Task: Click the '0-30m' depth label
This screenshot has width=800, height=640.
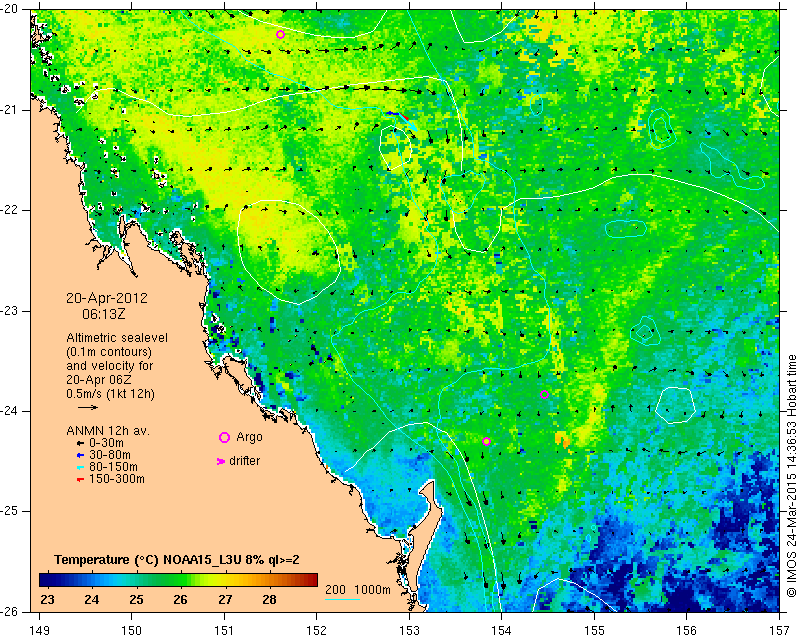Action: (x=106, y=444)
